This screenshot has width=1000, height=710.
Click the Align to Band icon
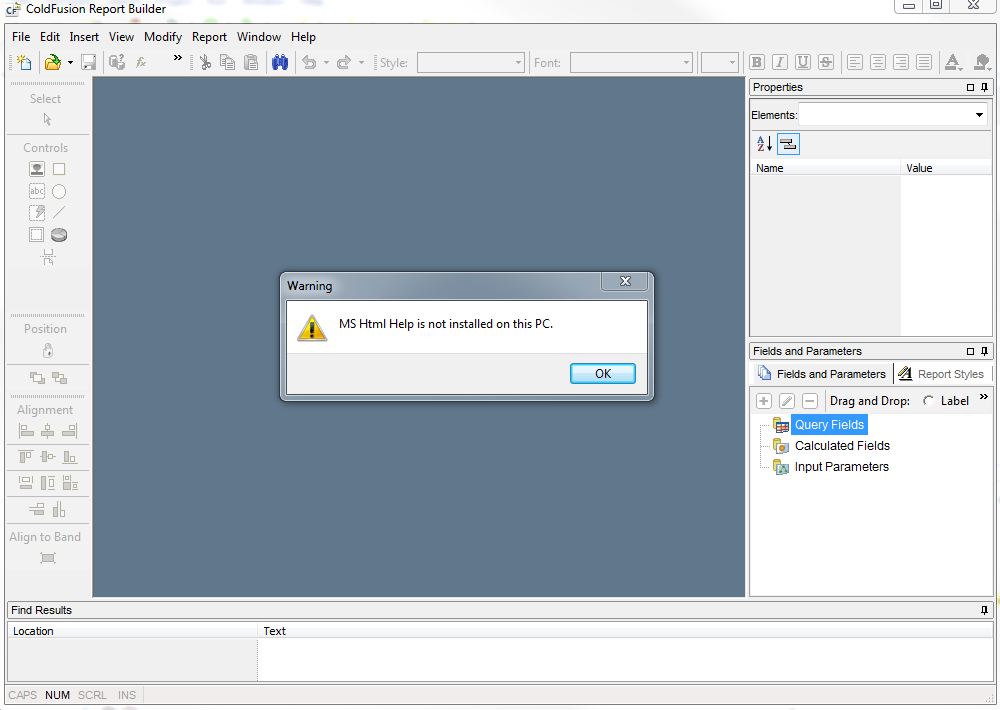tap(48, 558)
